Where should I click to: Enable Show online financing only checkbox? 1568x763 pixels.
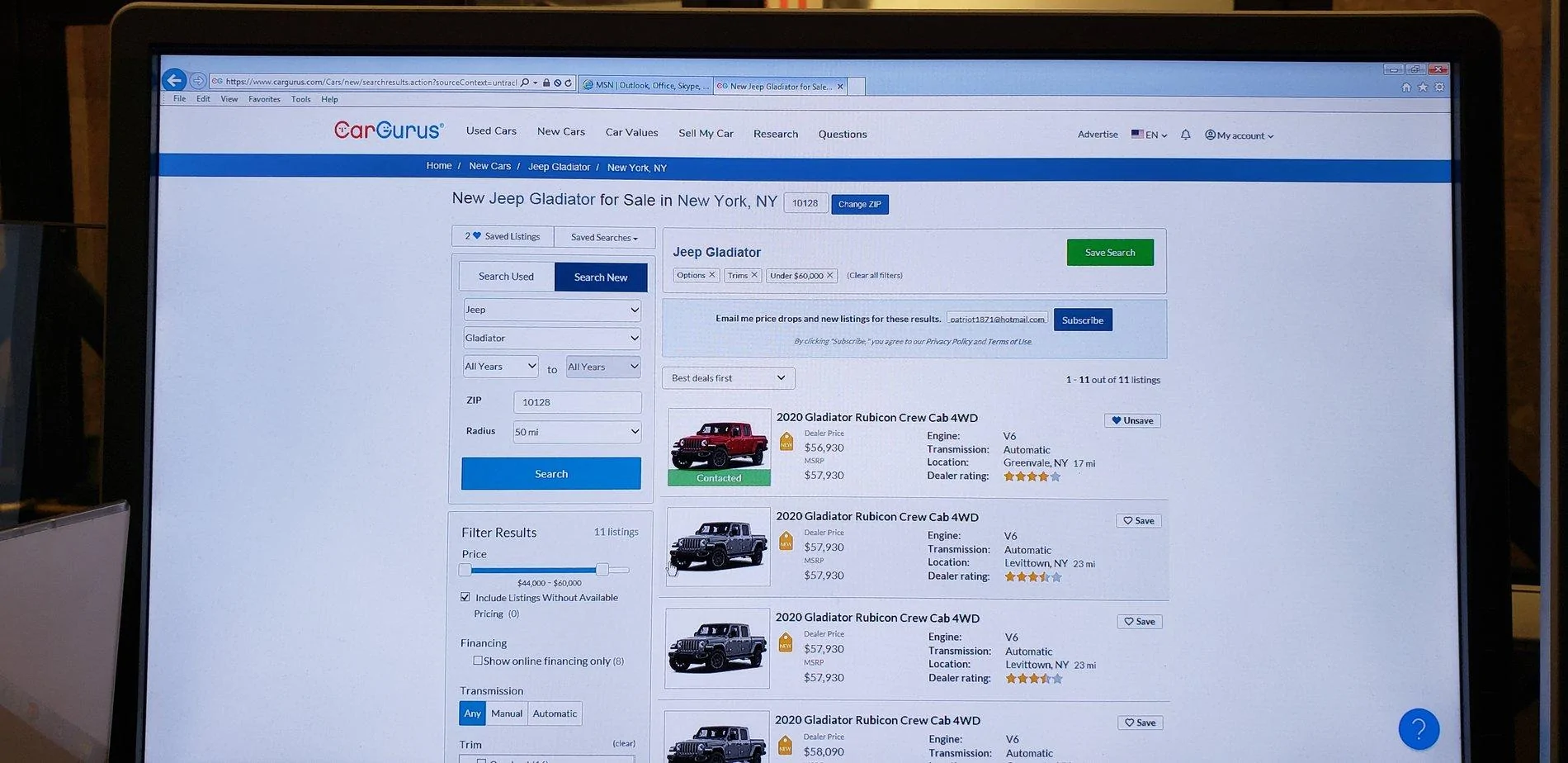478,661
